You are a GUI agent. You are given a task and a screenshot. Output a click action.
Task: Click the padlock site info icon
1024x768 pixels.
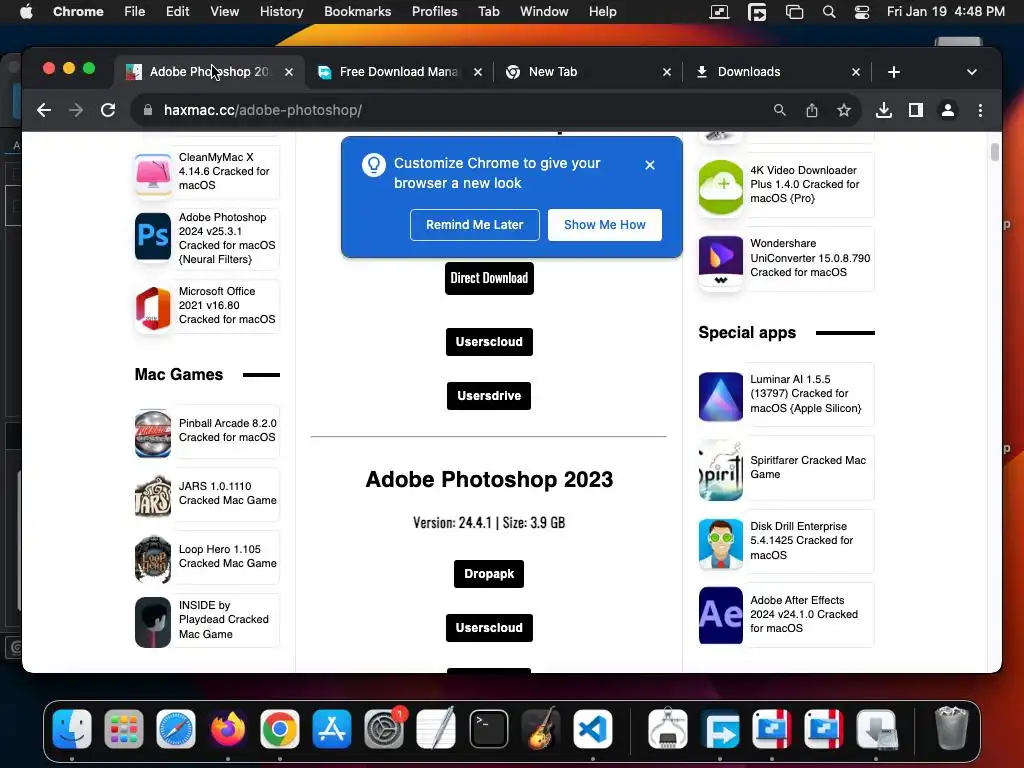tap(148, 110)
